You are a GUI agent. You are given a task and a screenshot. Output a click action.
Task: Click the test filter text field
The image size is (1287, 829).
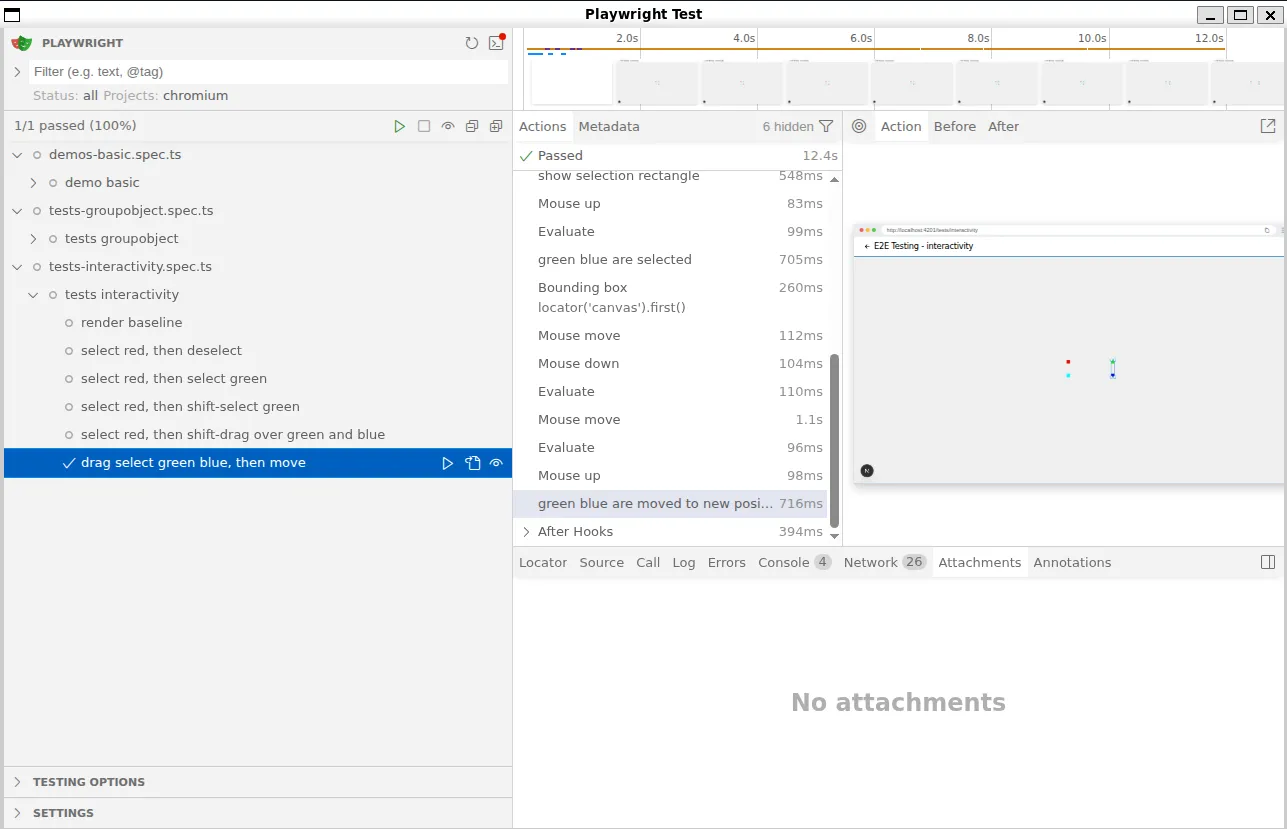(268, 72)
